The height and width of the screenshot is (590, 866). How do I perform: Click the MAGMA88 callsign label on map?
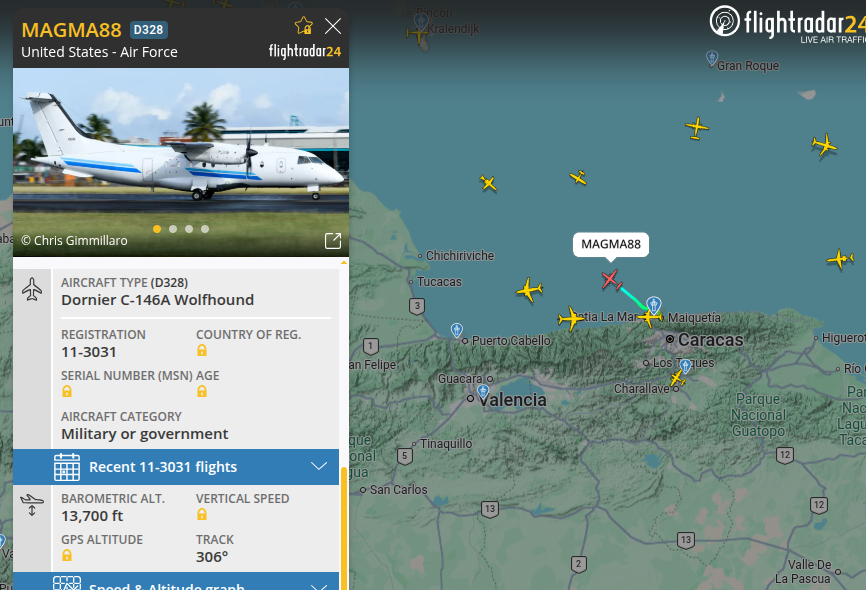click(x=611, y=244)
